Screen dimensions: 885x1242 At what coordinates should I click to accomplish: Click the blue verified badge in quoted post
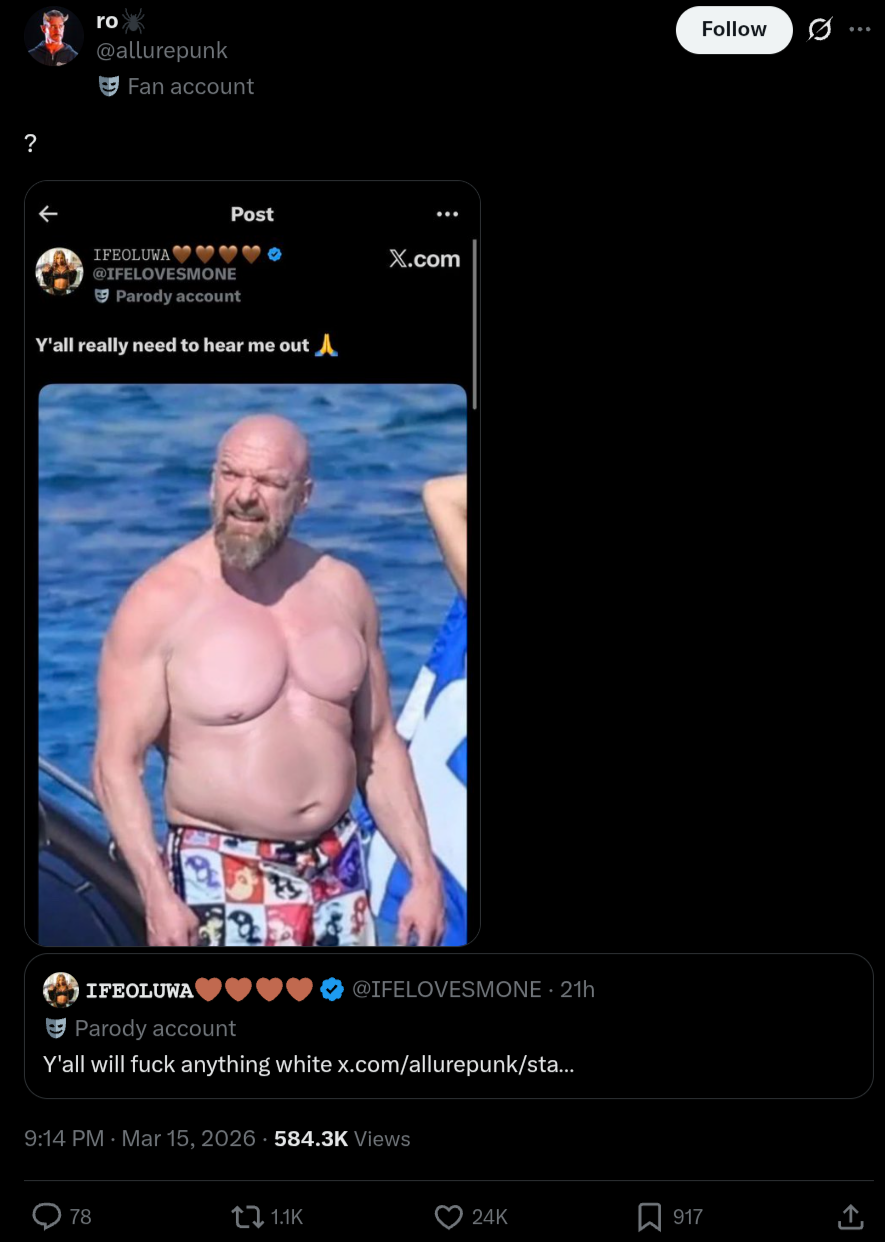332,990
